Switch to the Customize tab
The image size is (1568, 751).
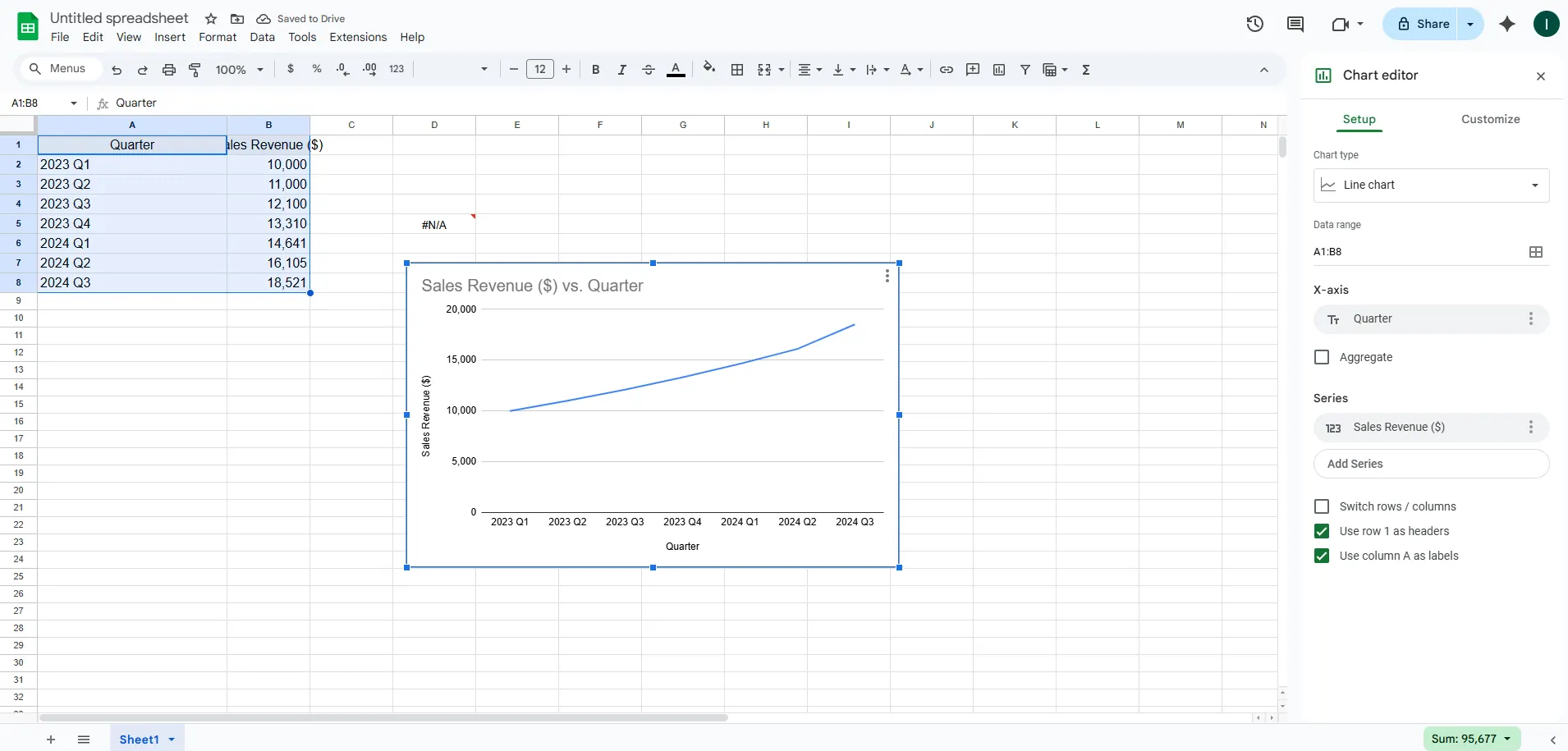click(1490, 119)
